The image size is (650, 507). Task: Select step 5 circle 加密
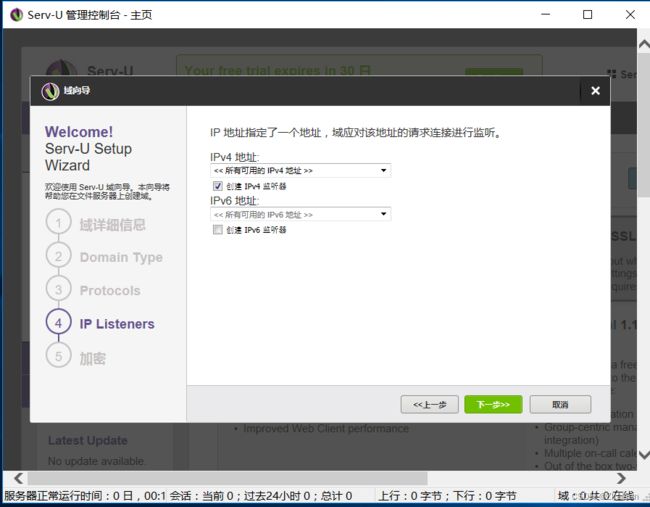coord(58,356)
